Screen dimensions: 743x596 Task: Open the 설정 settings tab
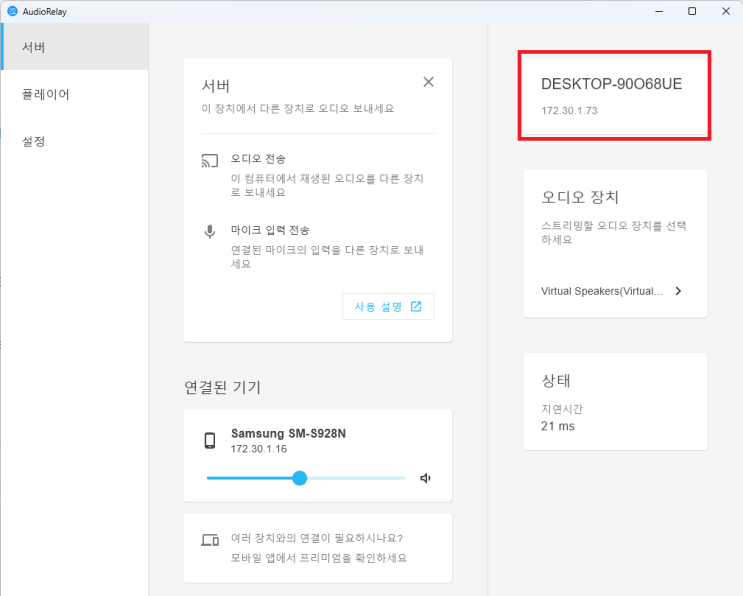75,141
